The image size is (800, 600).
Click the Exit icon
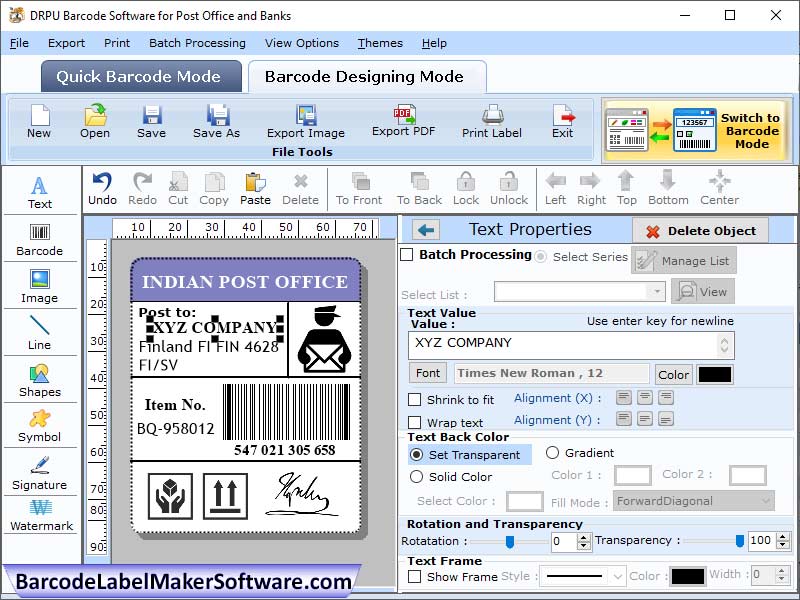point(563,121)
